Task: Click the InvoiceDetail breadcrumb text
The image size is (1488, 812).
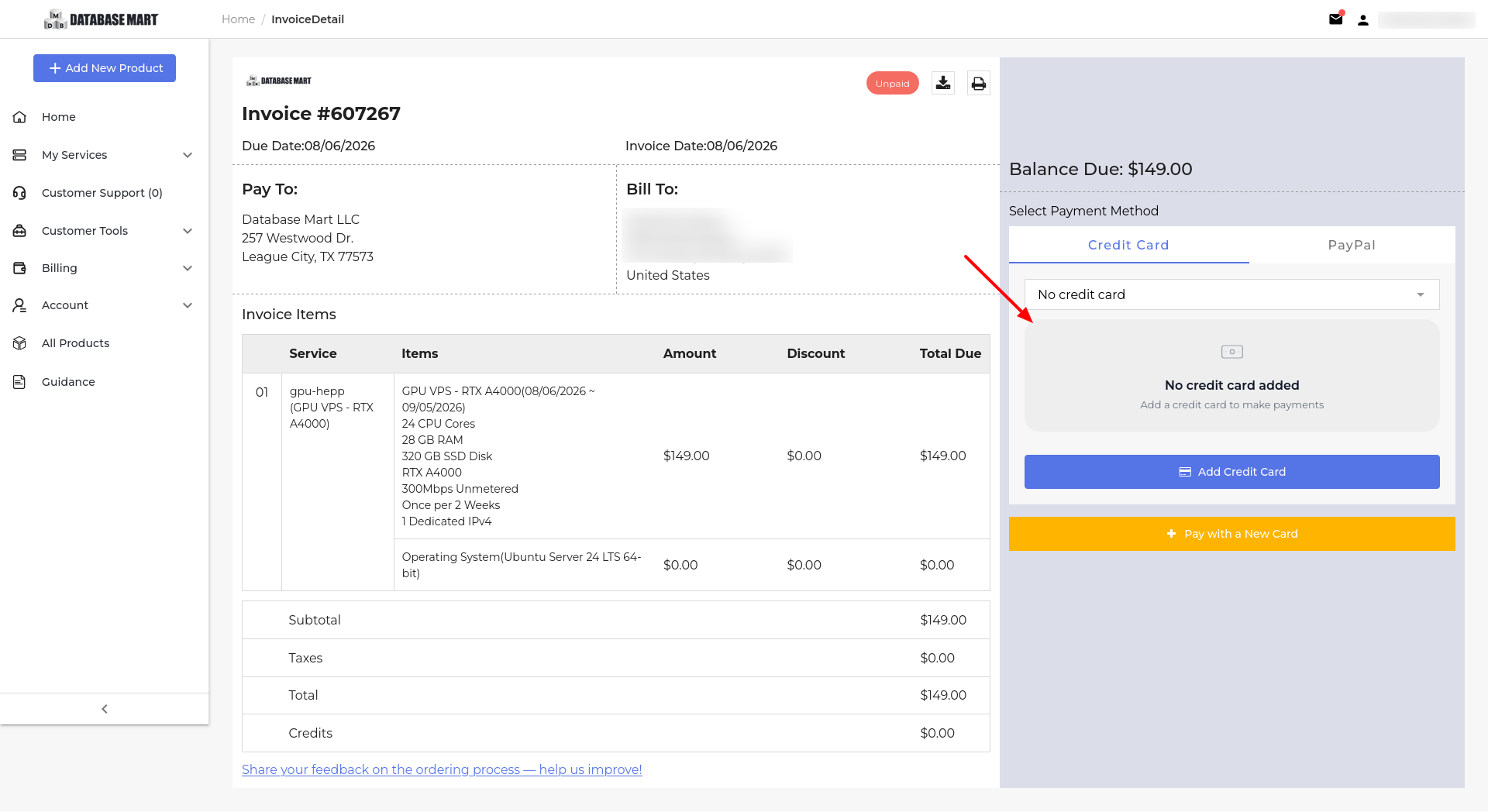Action: (x=308, y=19)
